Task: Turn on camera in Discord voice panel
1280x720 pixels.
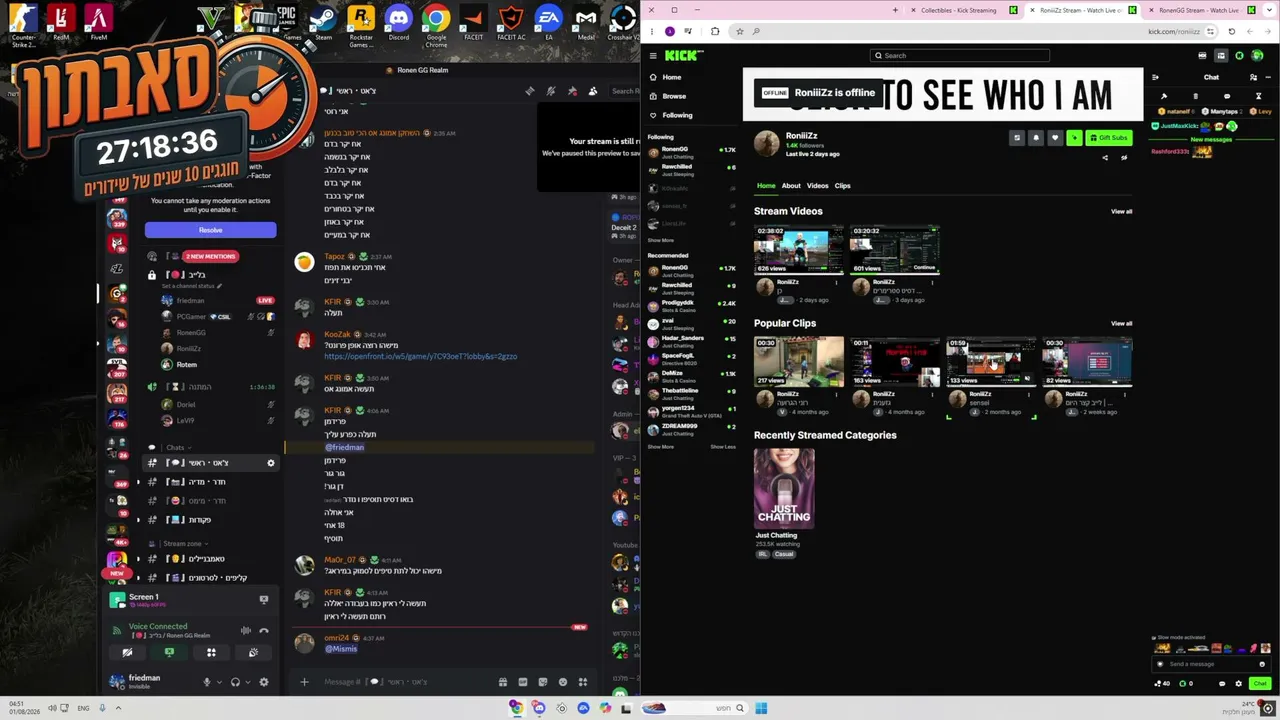Action: click(127, 653)
